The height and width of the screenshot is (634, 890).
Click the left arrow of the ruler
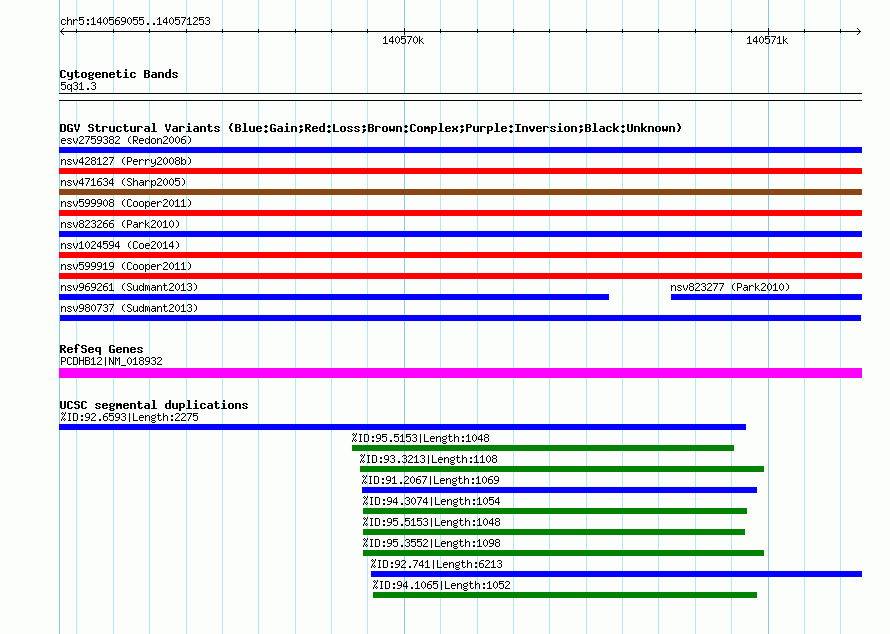click(62, 32)
